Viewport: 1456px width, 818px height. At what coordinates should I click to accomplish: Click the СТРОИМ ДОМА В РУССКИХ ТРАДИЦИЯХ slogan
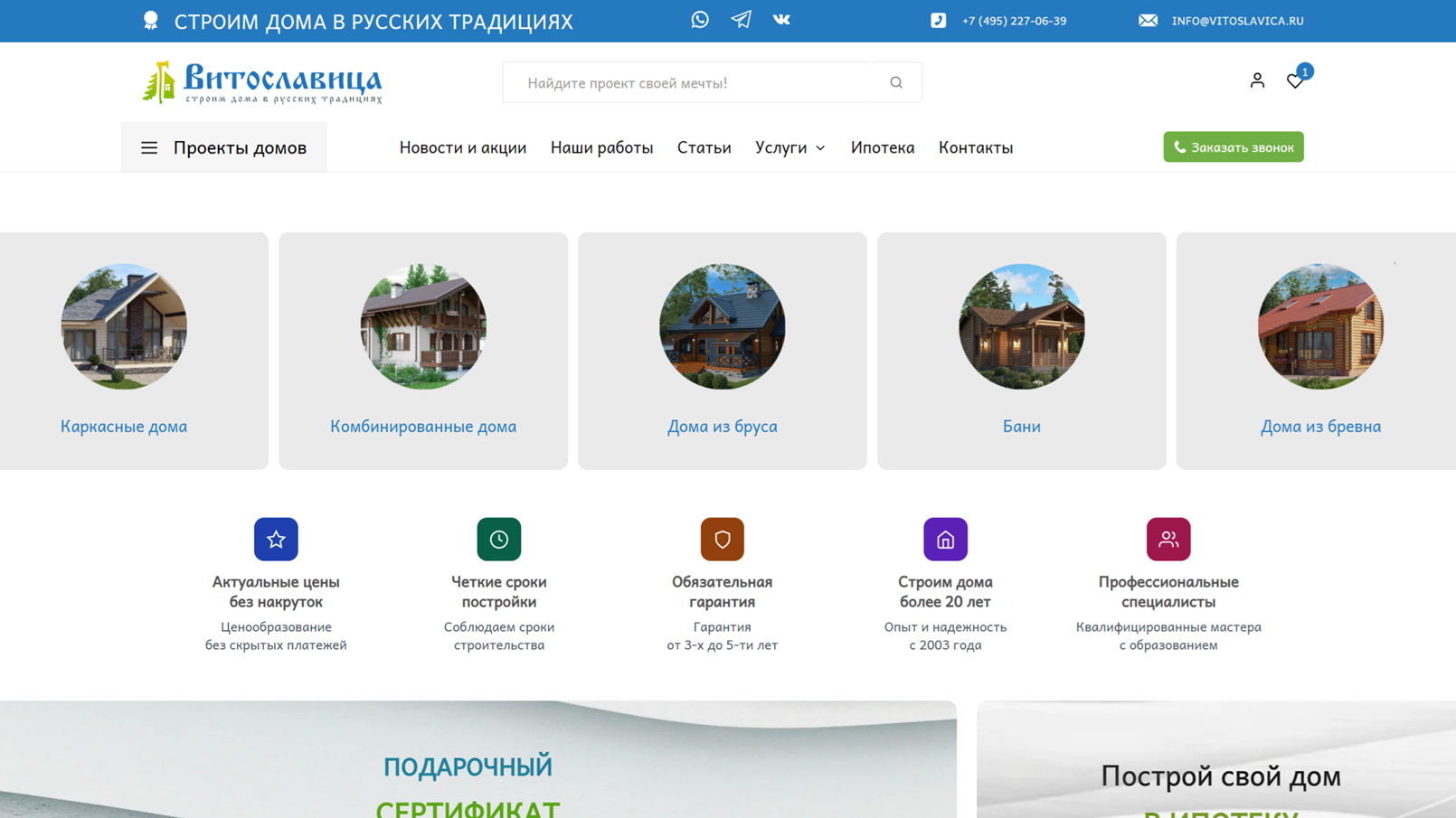[x=373, y=22]
